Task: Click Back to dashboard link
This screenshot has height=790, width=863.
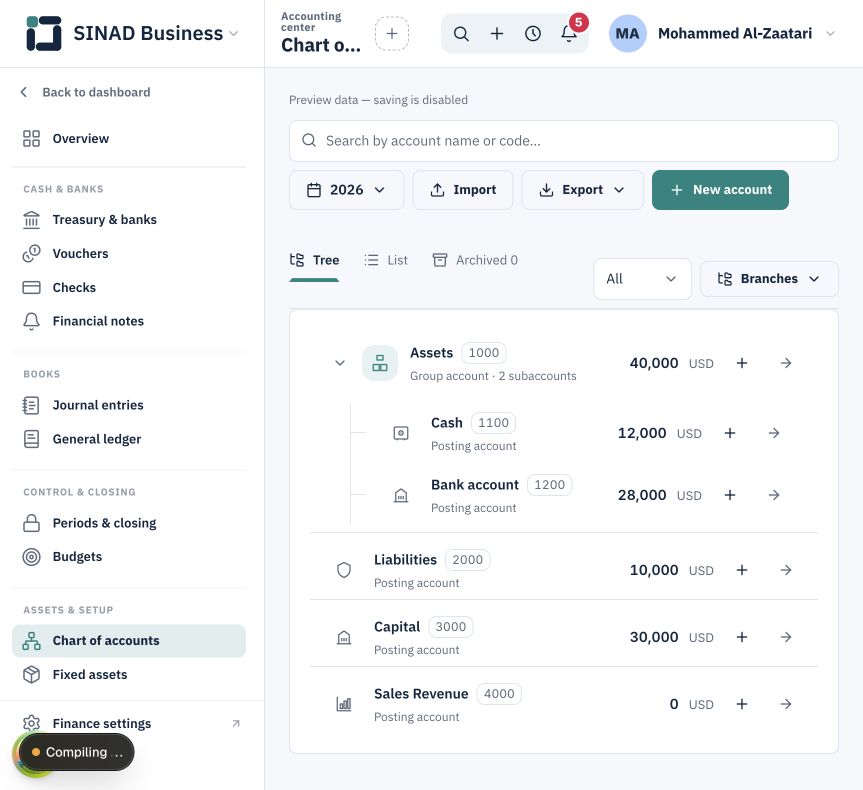Action: tap(85, 92)
